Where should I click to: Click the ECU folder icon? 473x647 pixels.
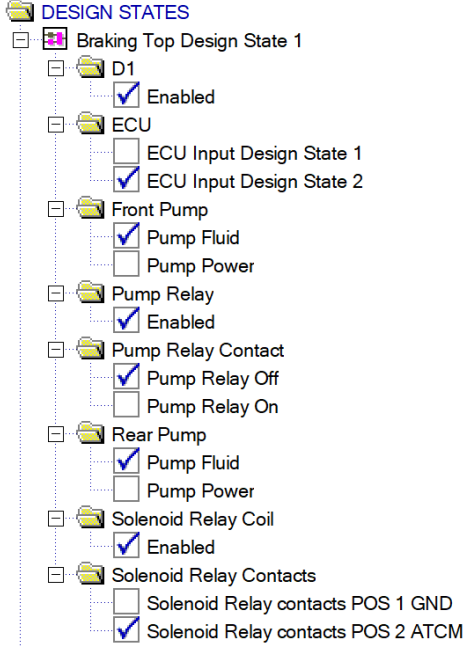pos(90,123)
